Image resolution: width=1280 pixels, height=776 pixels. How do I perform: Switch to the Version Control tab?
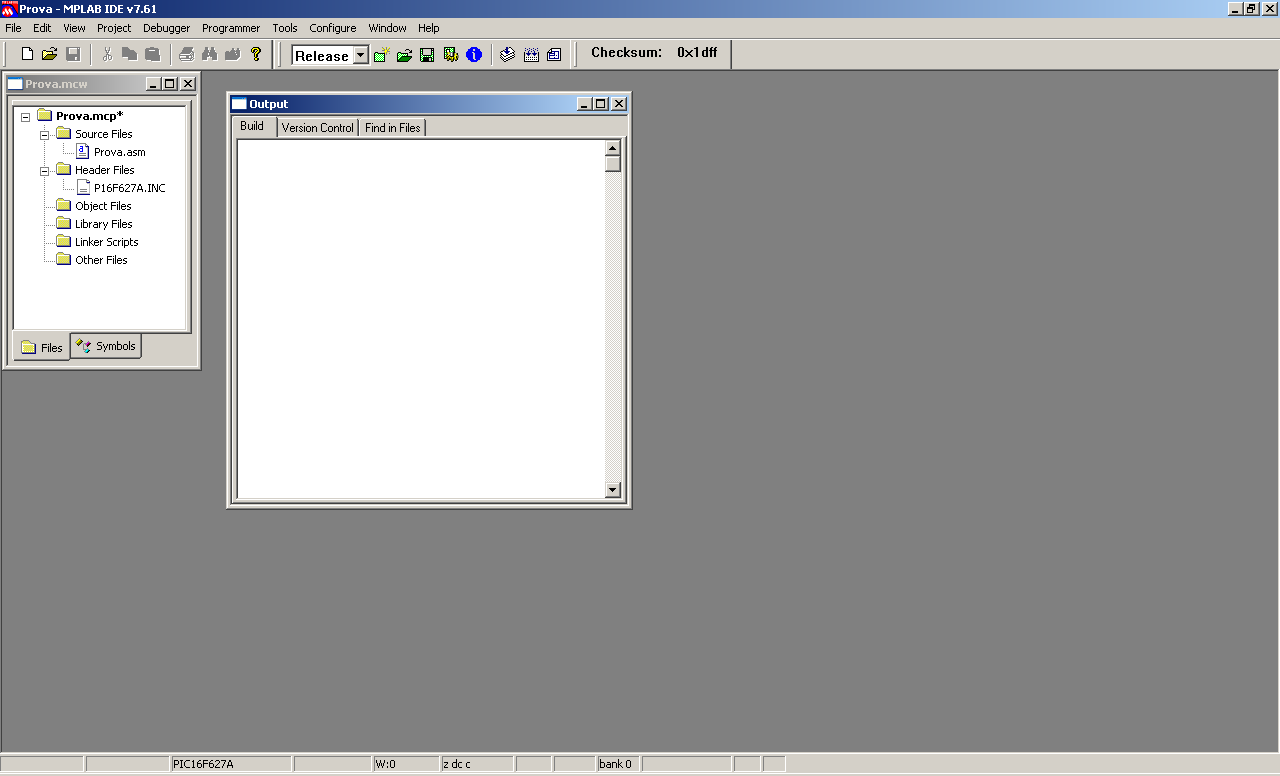tap(317, 128)
